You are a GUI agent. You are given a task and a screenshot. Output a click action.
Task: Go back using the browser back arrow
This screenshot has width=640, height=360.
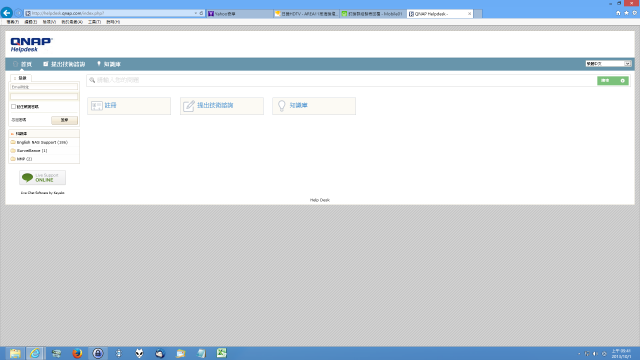[x=7, y=13]
